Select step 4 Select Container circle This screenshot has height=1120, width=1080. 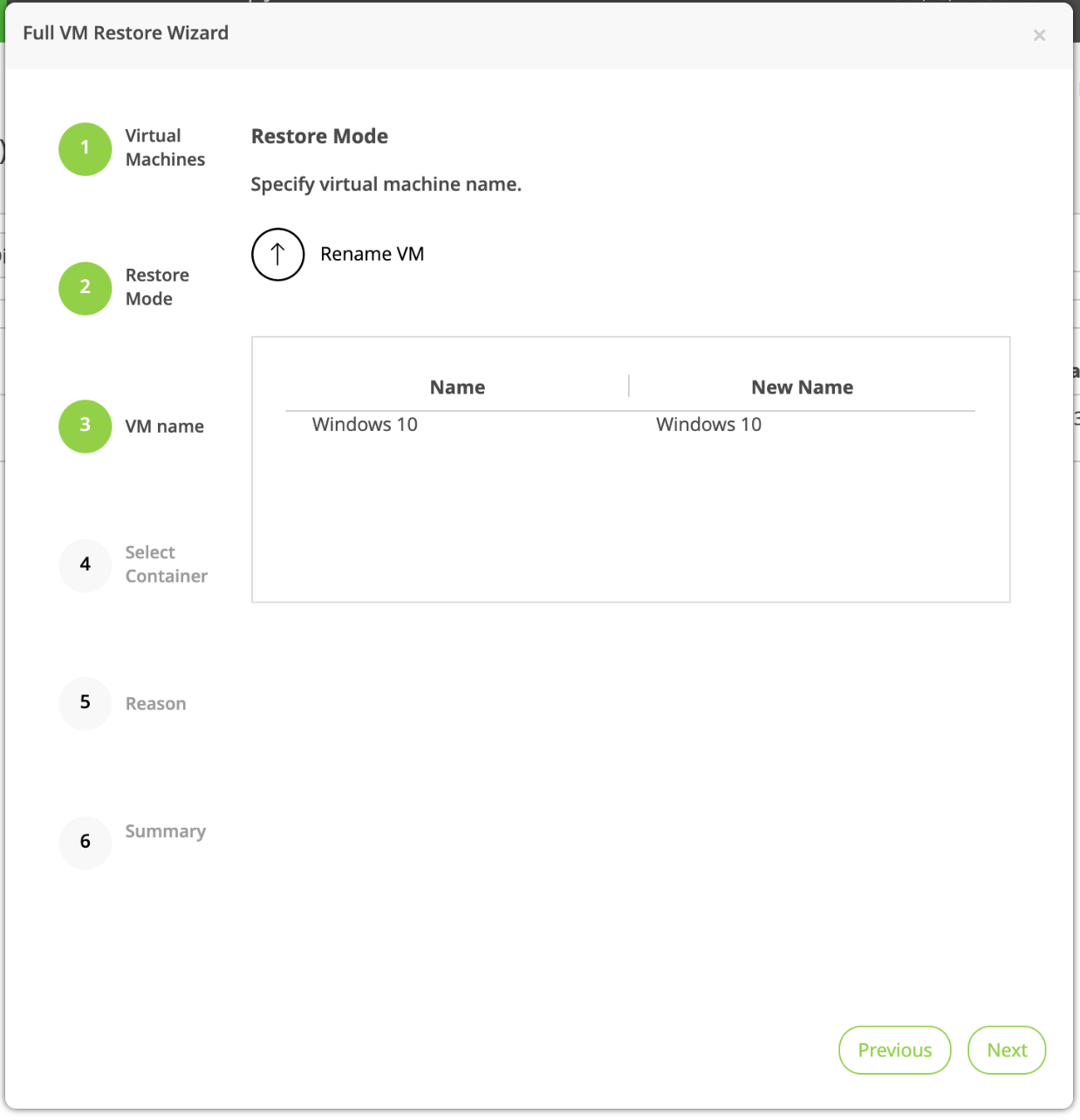85,565
